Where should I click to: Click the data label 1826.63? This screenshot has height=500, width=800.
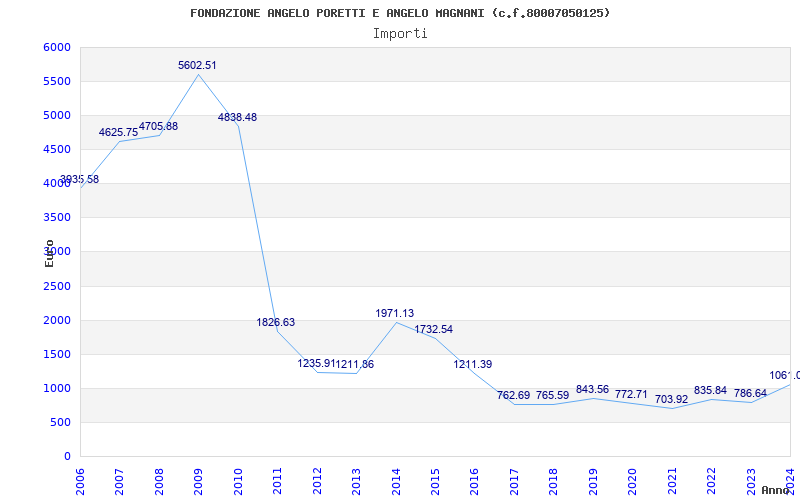(276, 322)
